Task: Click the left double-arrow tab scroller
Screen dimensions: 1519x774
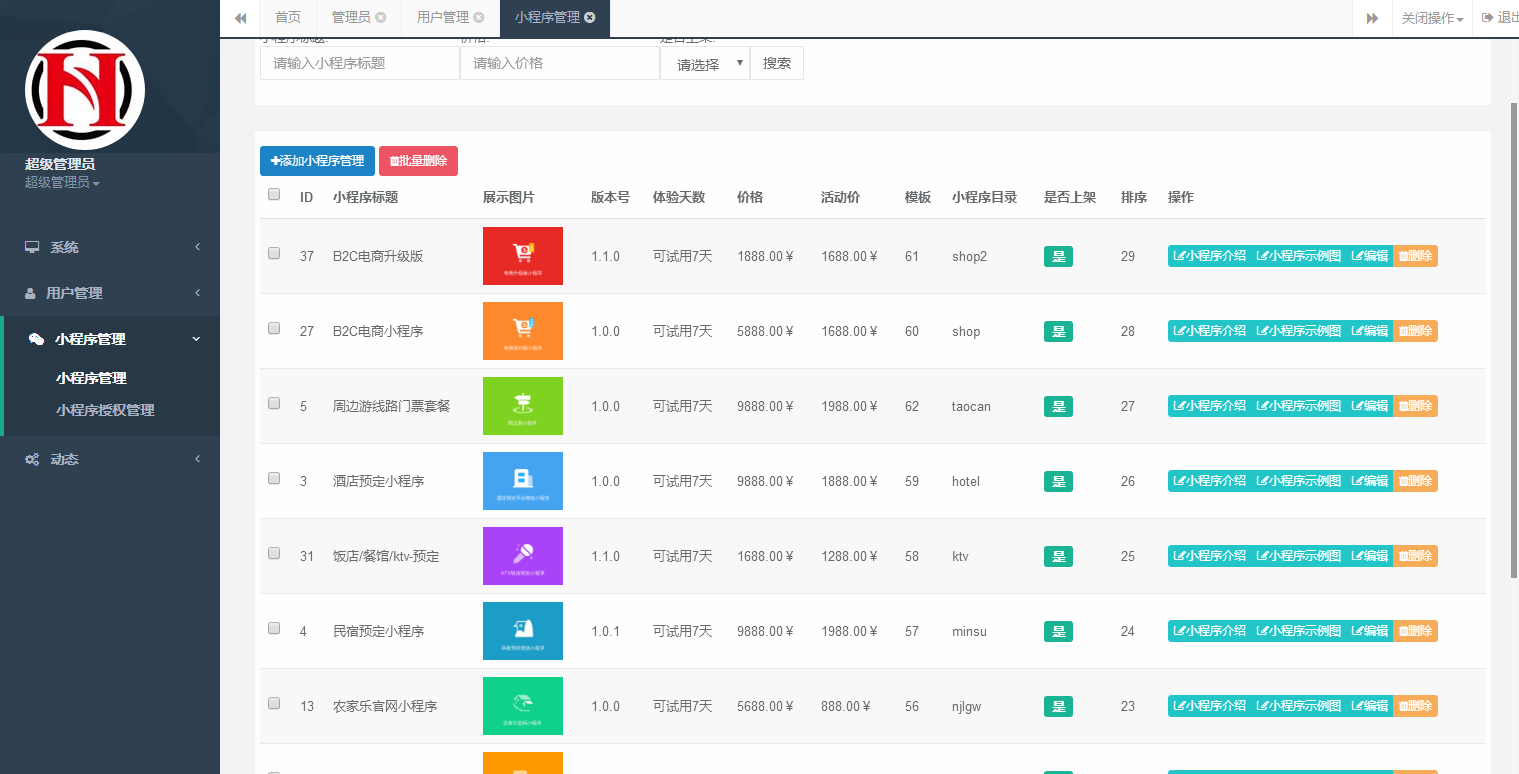Action: point(240,18)
